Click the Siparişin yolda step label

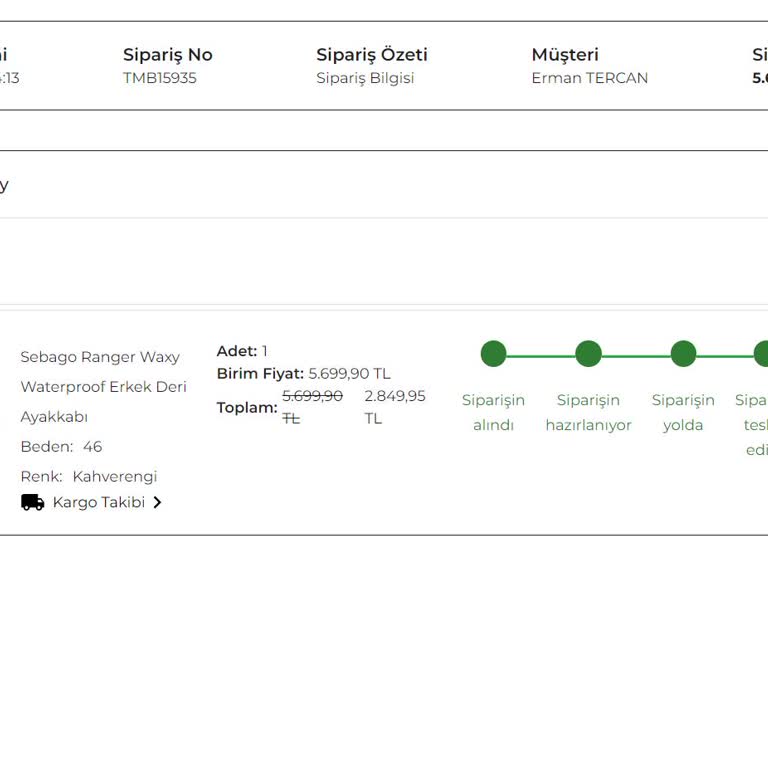click(x=683, y=412)
